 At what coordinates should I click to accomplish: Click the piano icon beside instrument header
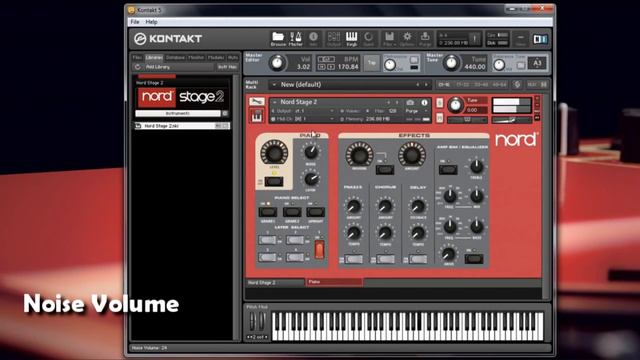[x=257, y=116]
